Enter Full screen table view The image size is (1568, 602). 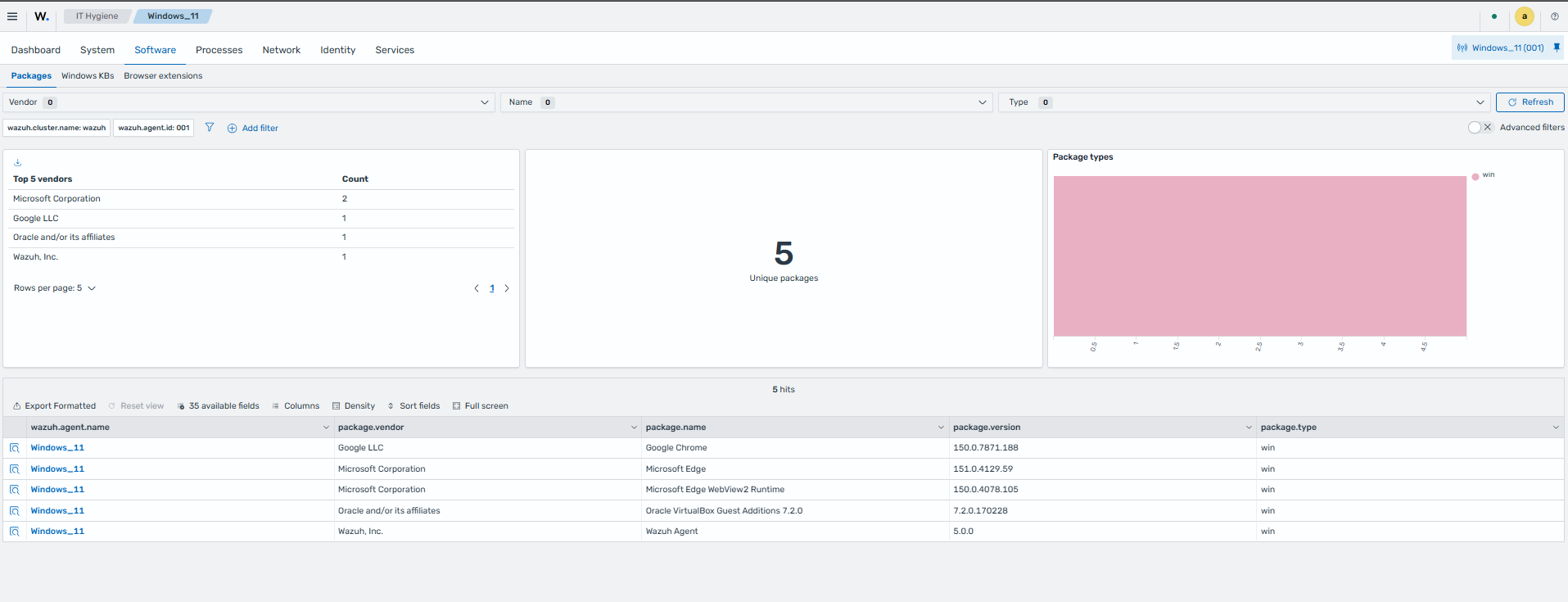tap(481, 406)
